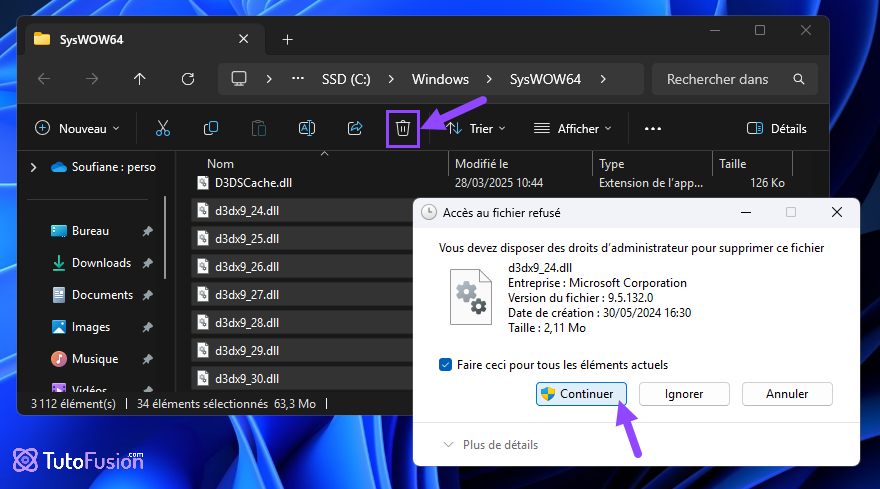Expand chevron after SSD (C:) in breadcrumb
Image resolution: width=880 pixels, height=489 pixels.
pyautogui.click(x=391, y=79)
